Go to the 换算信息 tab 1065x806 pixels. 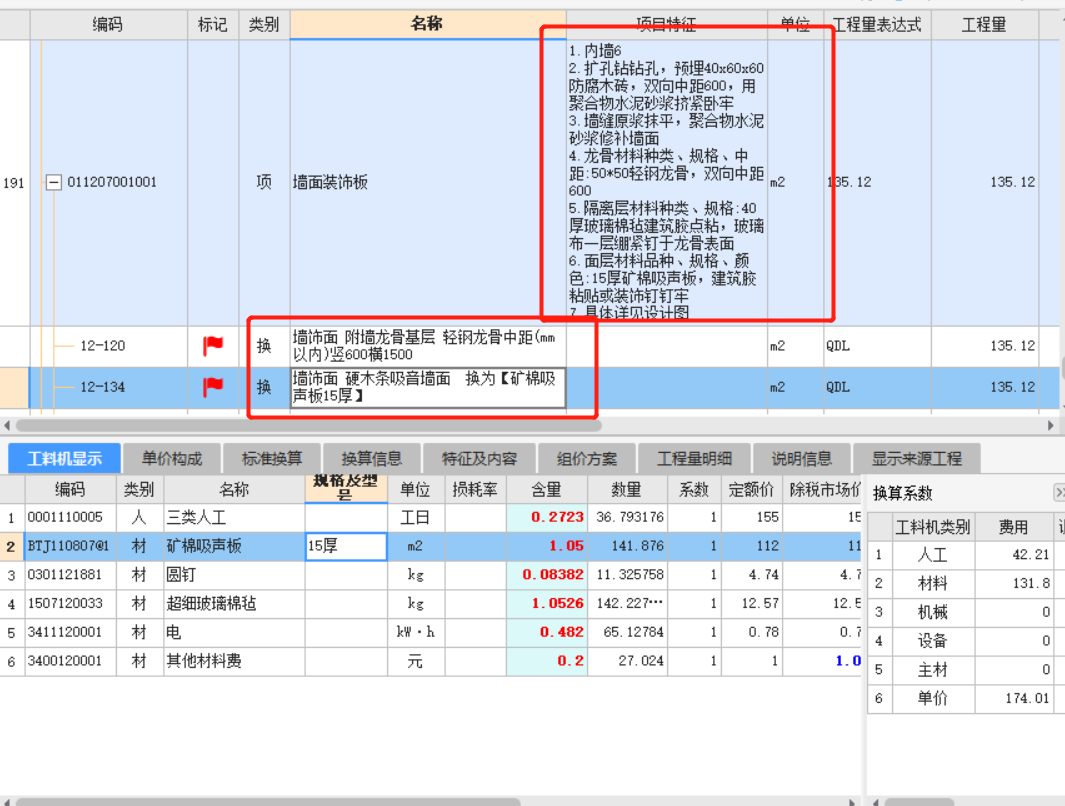(x=371, y=459)
